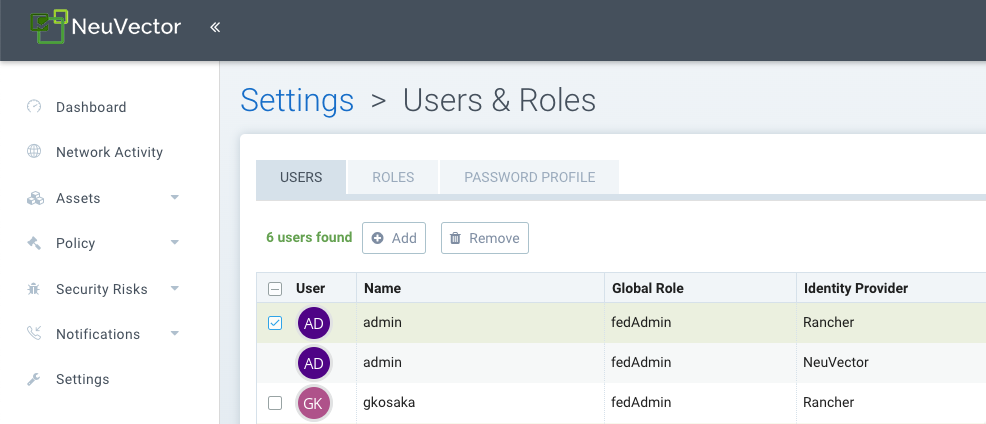Image resolution: width=986 pixels, height=424 pixels.
Task: Uncheck the Rancher admin row checkbox
Action: pyautogui.click(x=275, y=322)
